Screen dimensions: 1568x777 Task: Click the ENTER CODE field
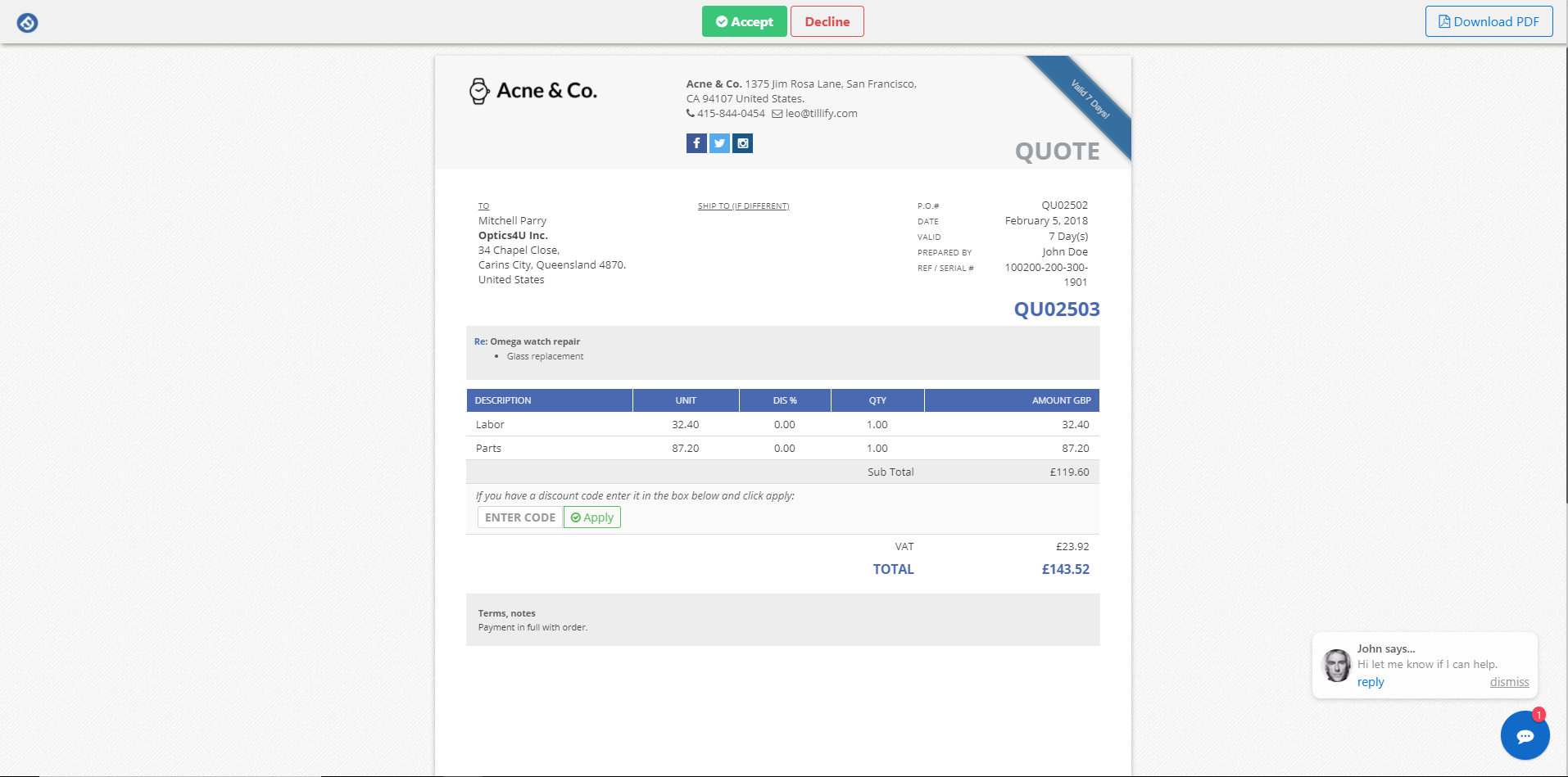(x=519, y=517)
